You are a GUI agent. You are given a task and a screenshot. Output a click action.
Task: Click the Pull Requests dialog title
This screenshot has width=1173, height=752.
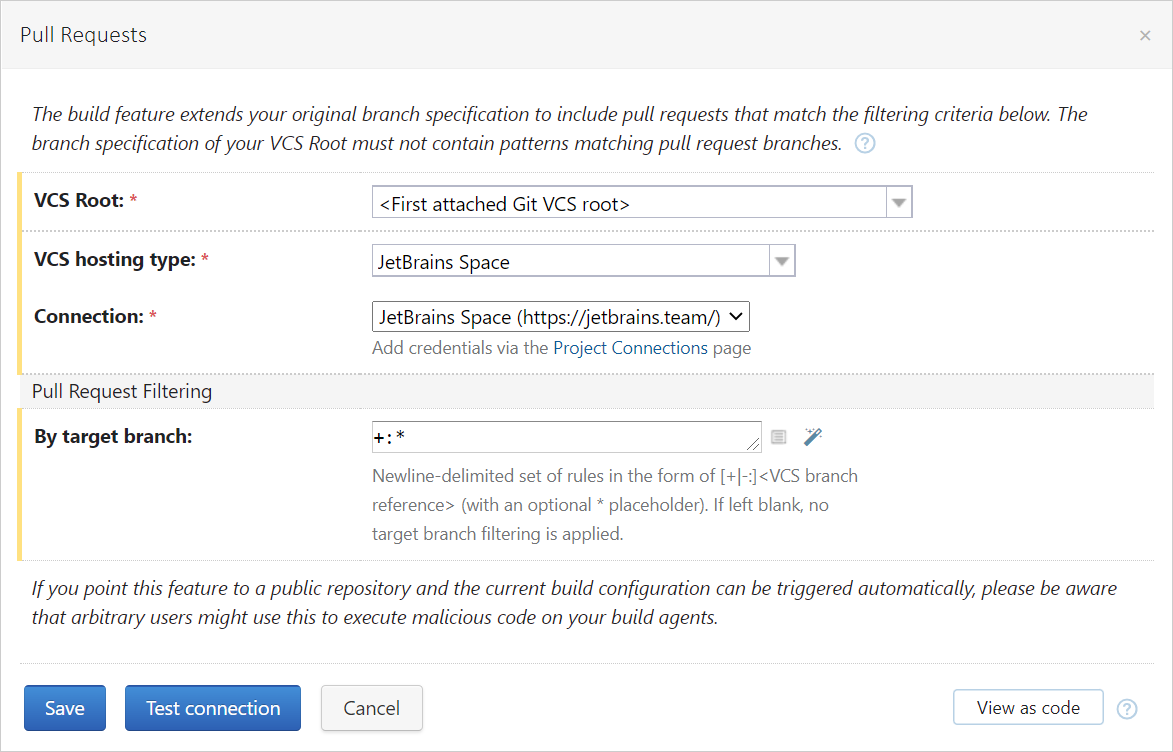(x=83, y=34)
